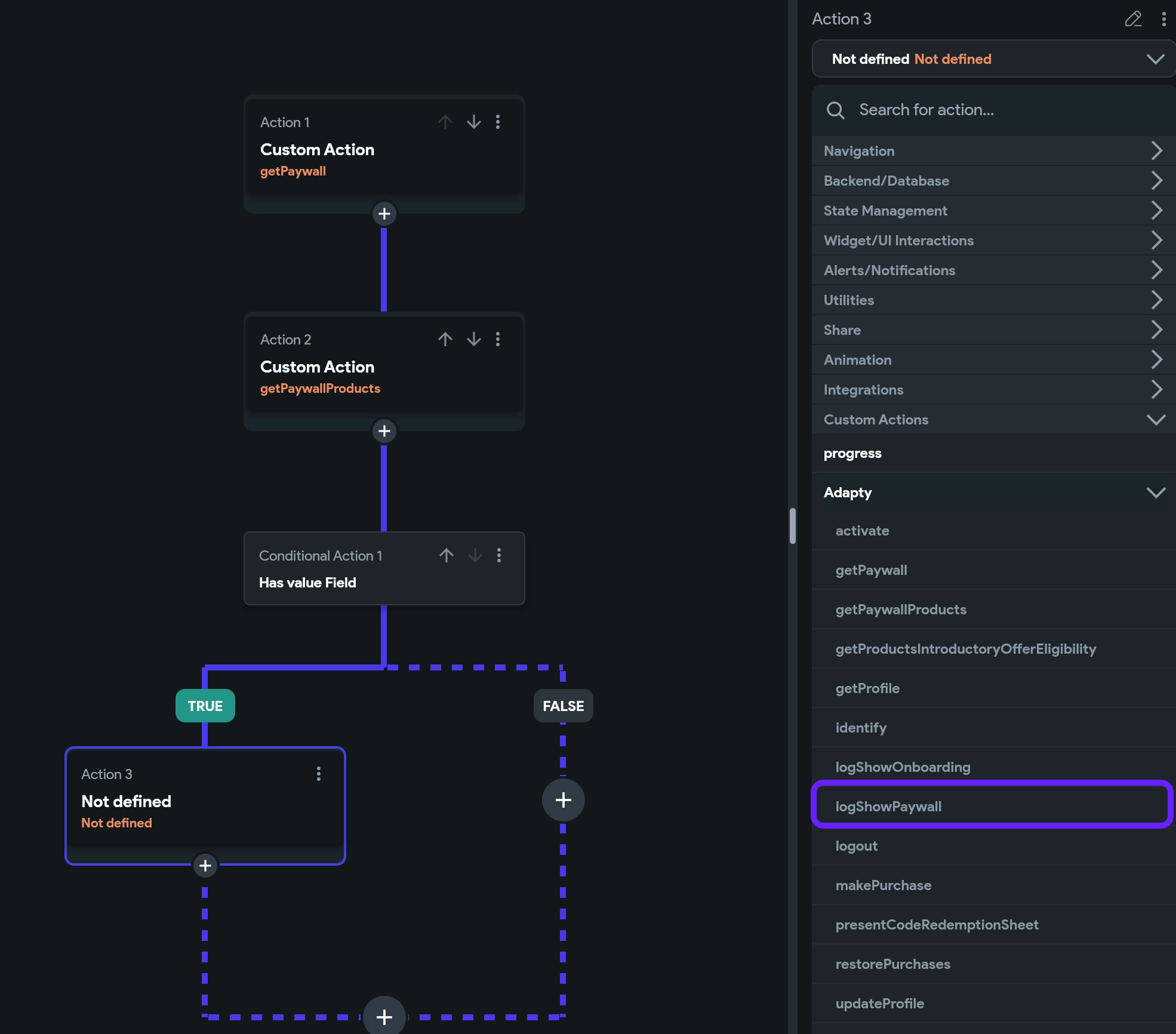Click the up arrow on Action 1 card

445,122
